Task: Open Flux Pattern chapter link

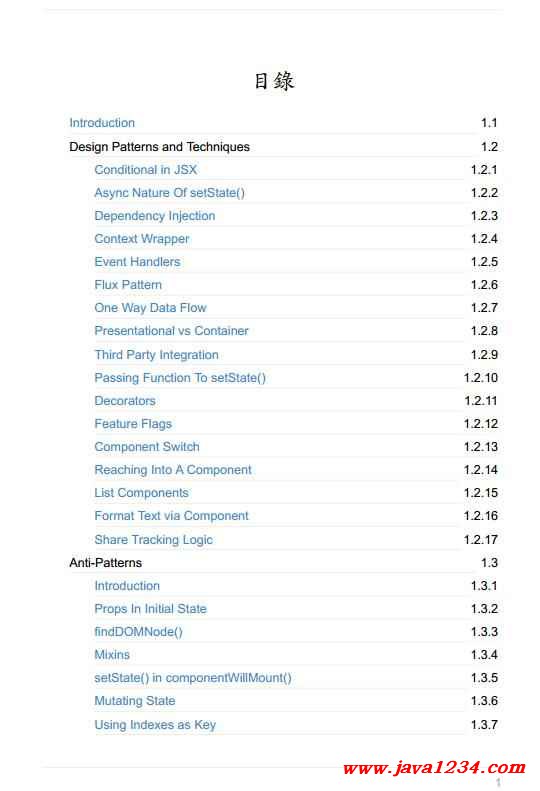Action: pos(128,285)
